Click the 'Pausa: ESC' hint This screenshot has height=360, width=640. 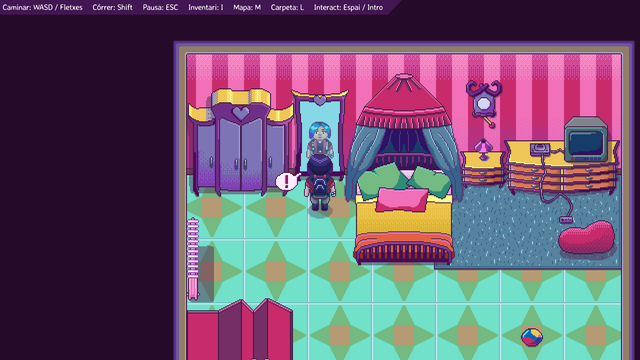click(160, 7)
